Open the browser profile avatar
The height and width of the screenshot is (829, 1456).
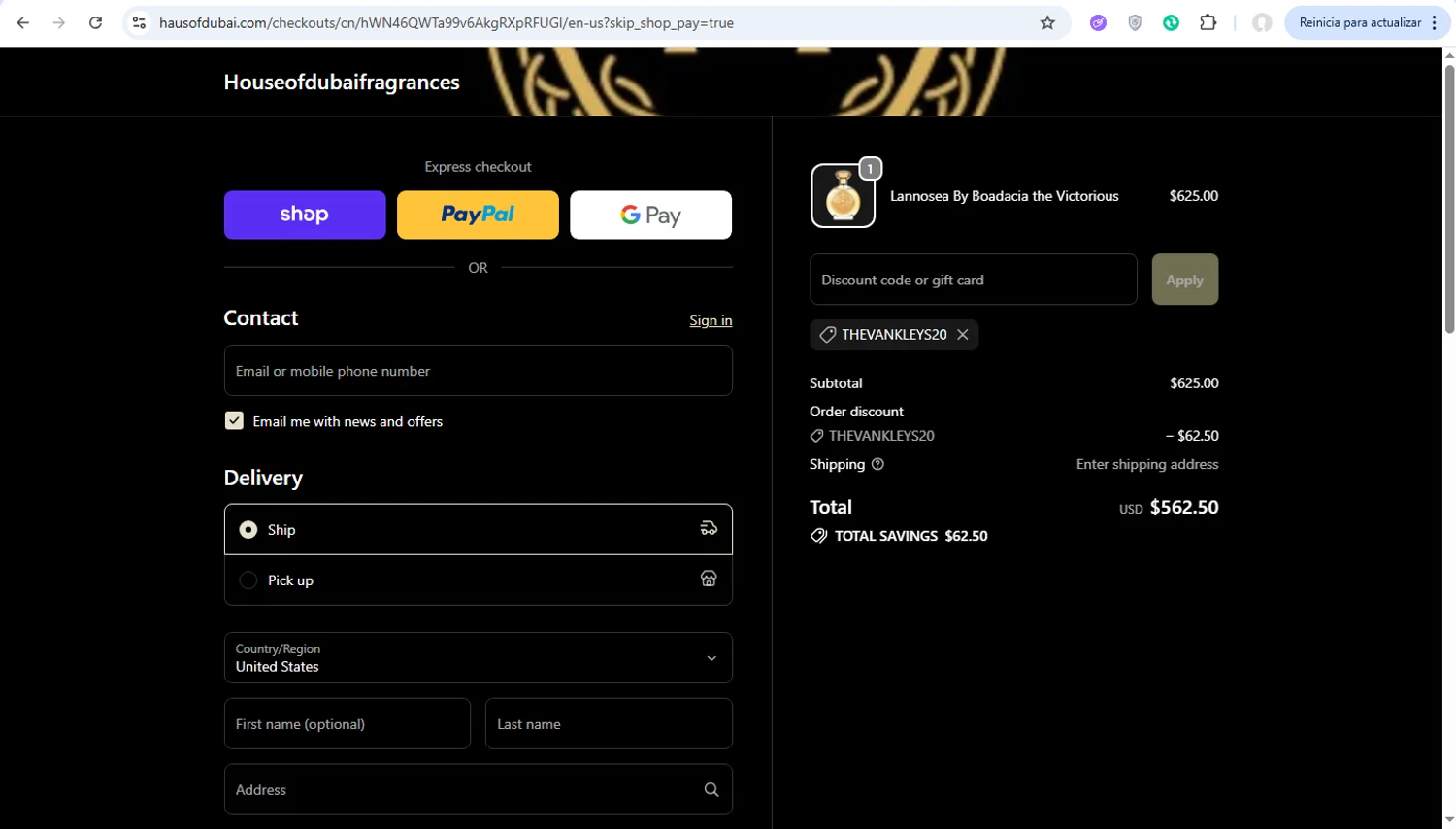pos(1262,22)
